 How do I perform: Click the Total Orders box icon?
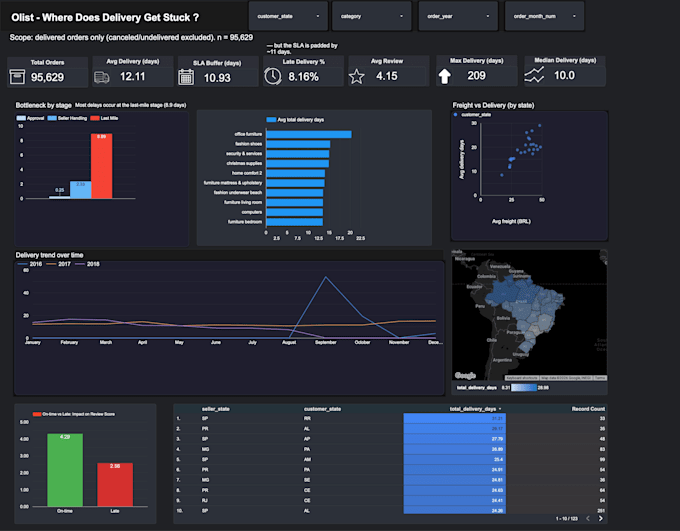point(17,77)
